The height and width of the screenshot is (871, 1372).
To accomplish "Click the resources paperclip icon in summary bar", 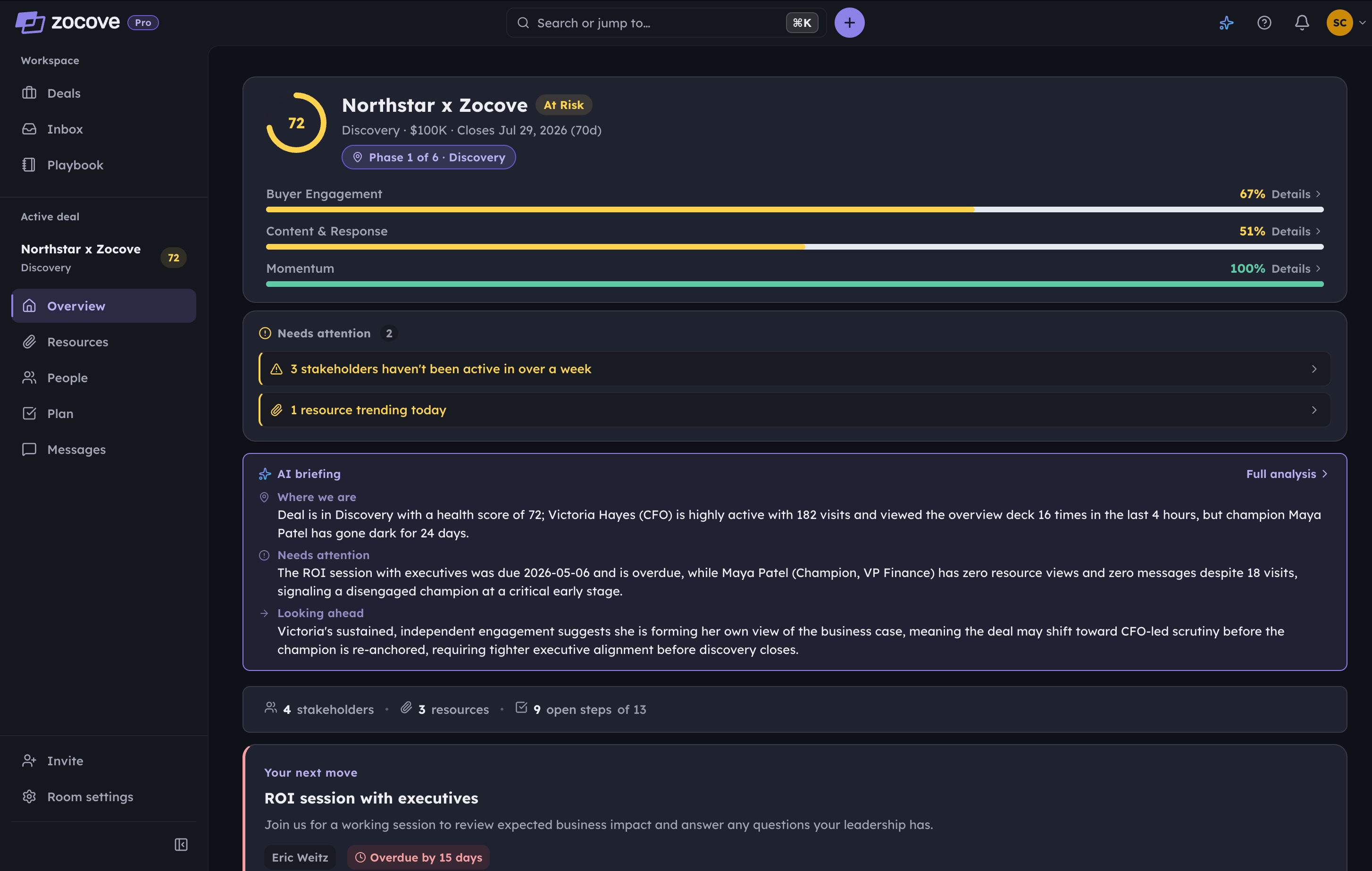I will tap(406, 707).
